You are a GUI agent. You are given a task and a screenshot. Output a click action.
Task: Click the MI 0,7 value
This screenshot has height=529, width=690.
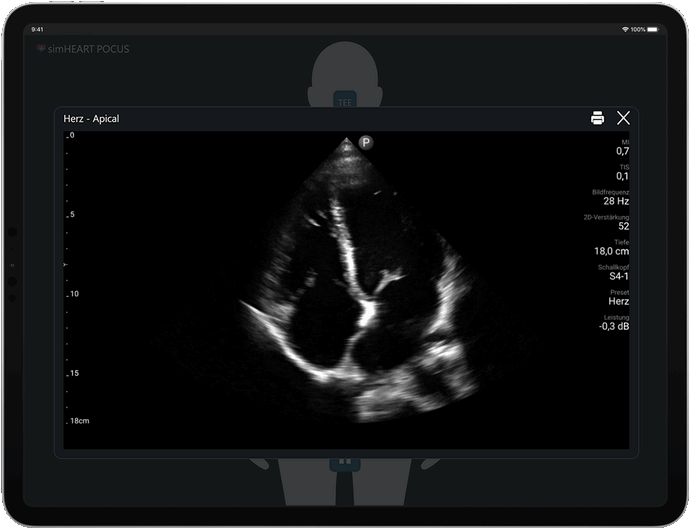click(x=622, y=151)
